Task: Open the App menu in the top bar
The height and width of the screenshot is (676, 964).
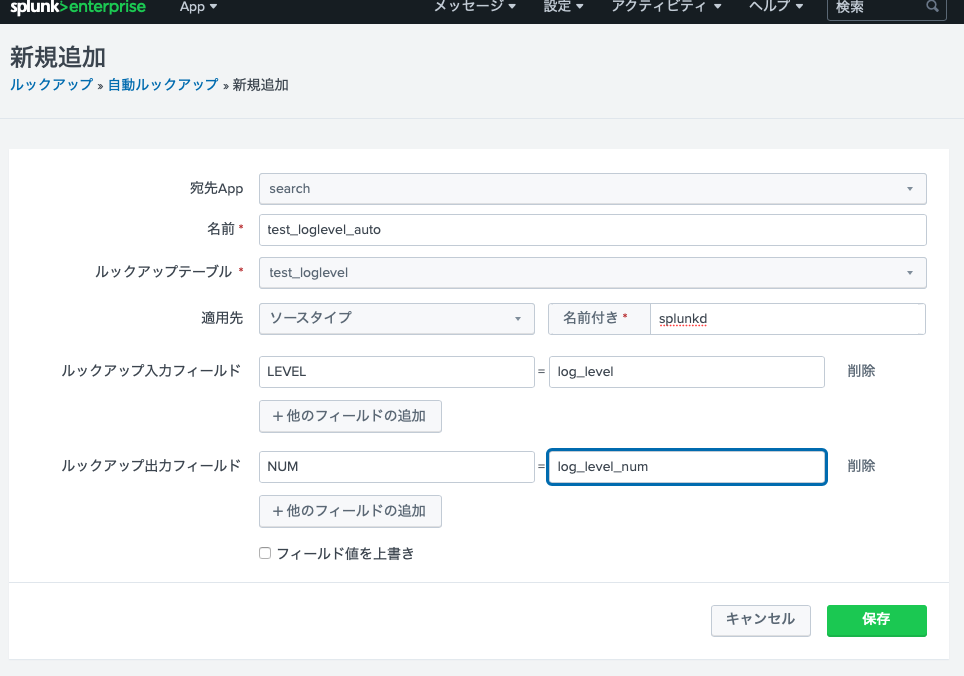Action: pyautogui.click(x=197, y=8)
